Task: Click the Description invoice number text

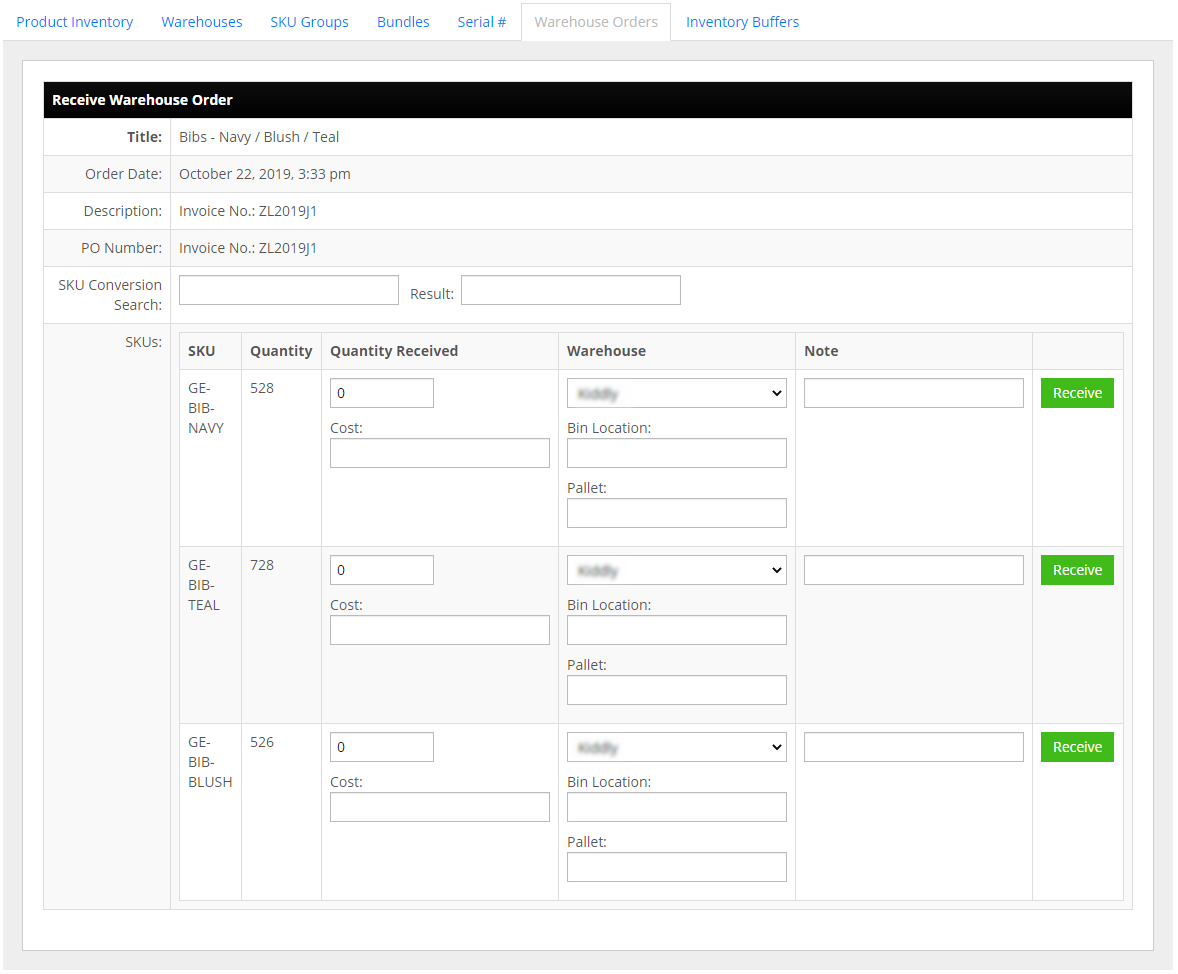Action: pyautogui.click(x=248, y=211)
